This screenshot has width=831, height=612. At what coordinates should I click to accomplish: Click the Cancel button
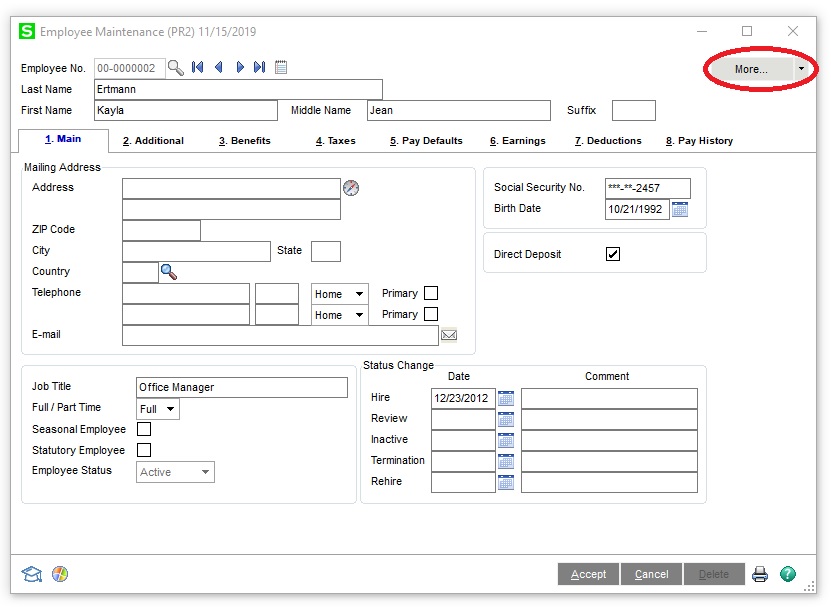coord(651,574)
